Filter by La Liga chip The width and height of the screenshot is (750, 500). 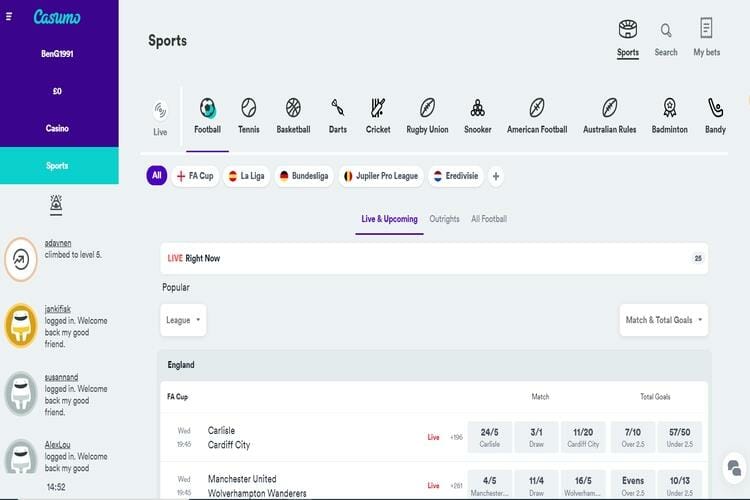tap(246, 176)
